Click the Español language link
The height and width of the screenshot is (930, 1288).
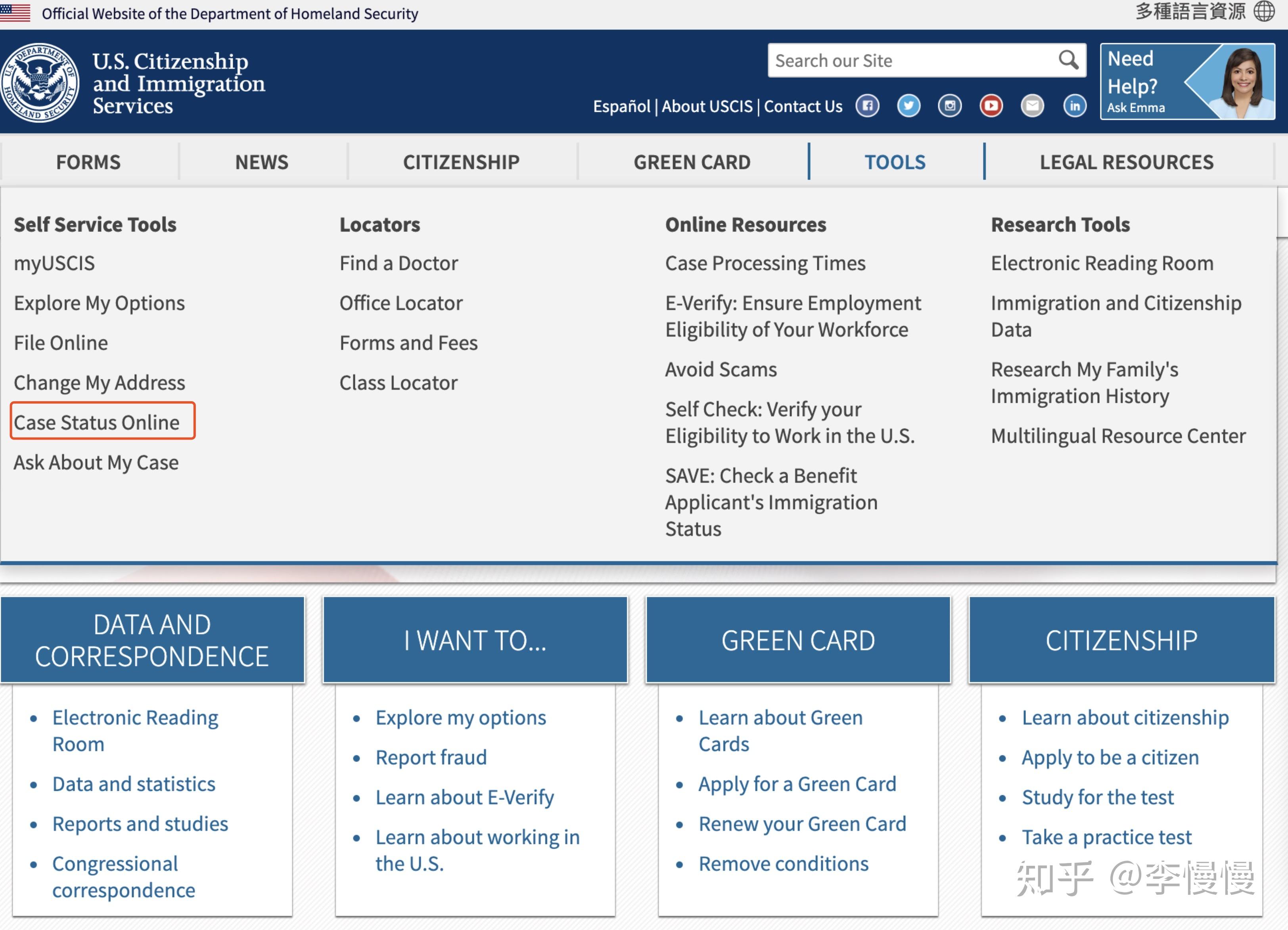pos(621,107)
